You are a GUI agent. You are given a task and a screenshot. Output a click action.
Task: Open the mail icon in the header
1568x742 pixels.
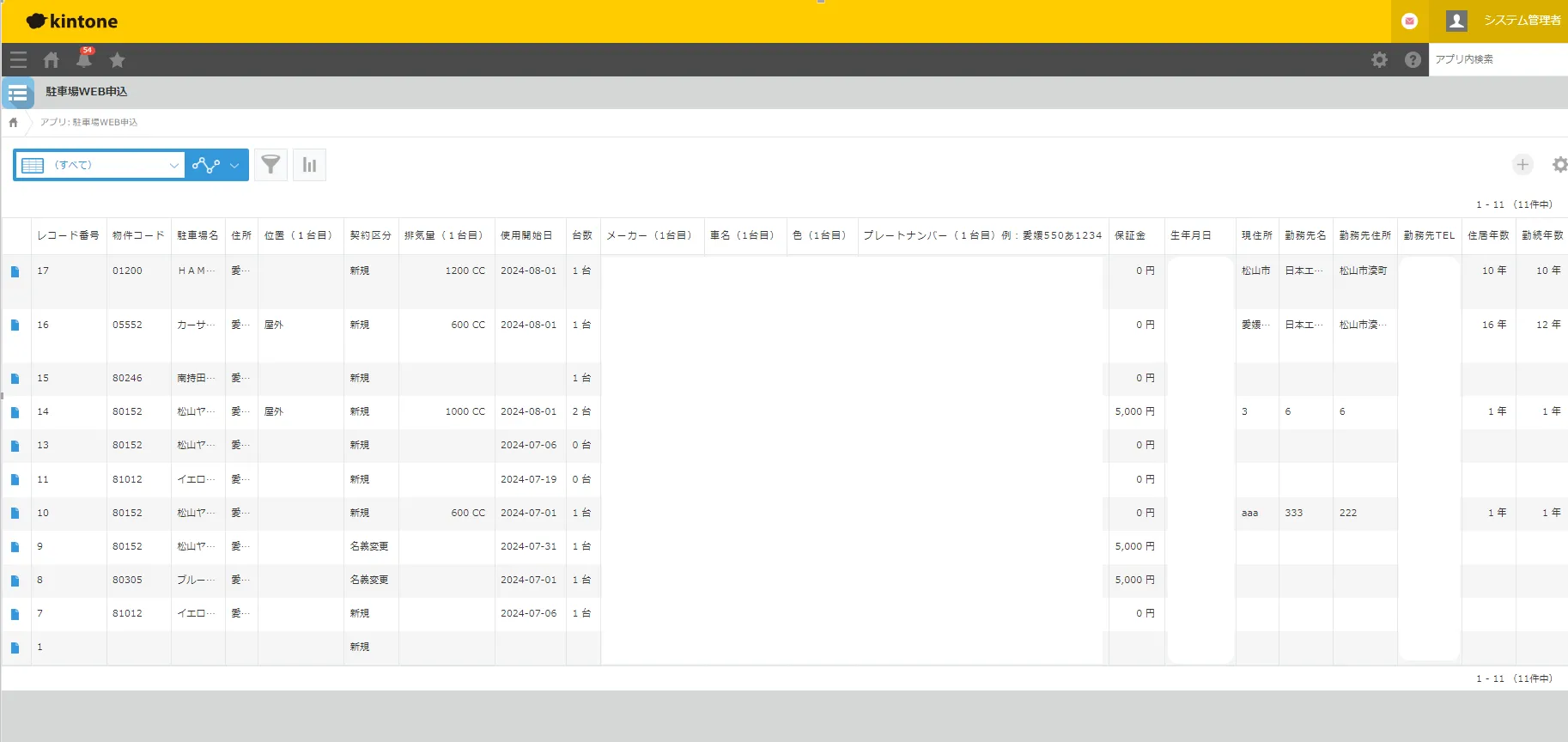tap(1409, 21)
